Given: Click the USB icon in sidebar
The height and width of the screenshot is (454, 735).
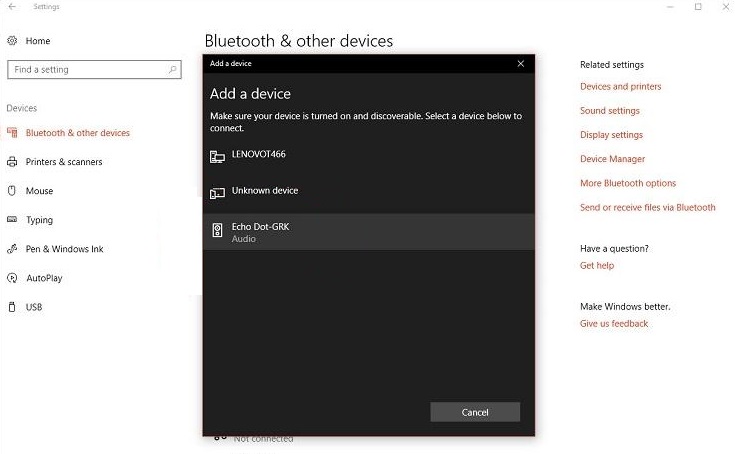Looking at the screenshot, I should tap(12, 307).
